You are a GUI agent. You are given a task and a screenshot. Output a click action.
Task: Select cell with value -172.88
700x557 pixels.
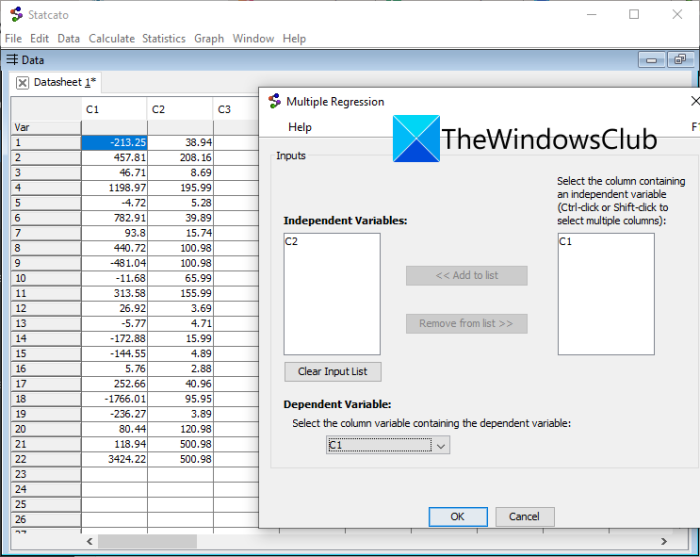[x=114, y=338]
